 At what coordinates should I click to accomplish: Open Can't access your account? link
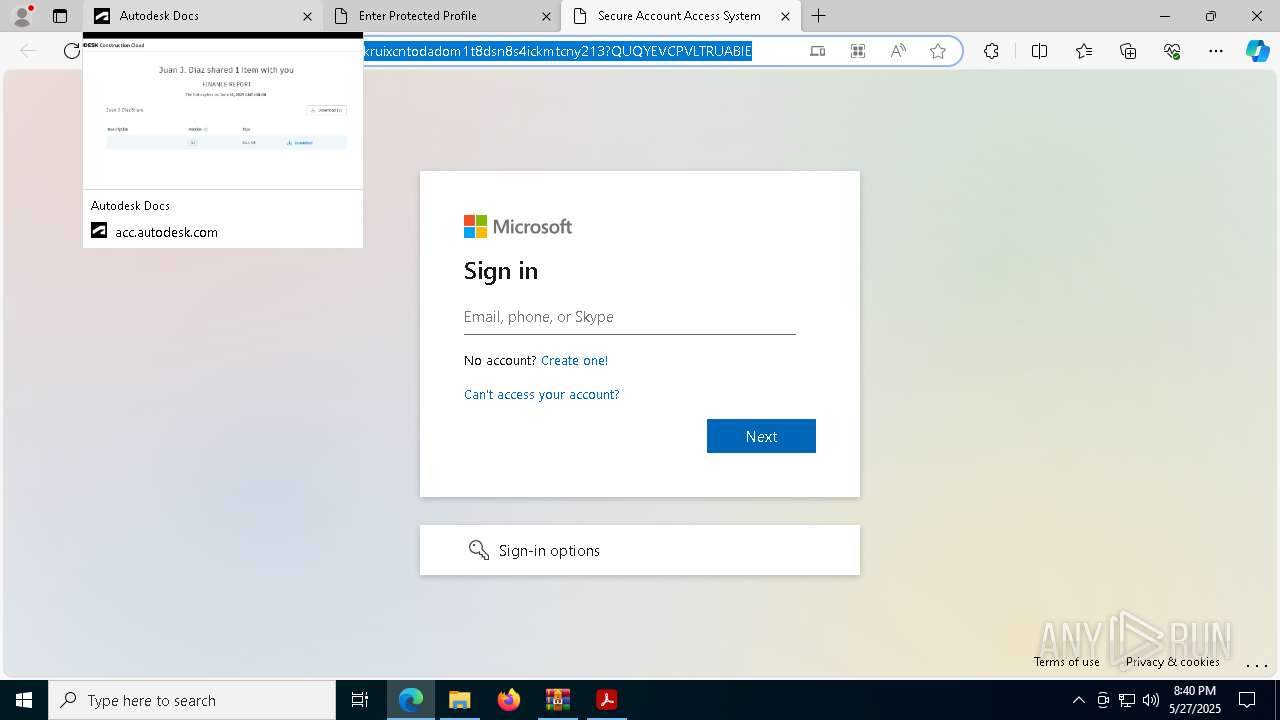[542, 394]
